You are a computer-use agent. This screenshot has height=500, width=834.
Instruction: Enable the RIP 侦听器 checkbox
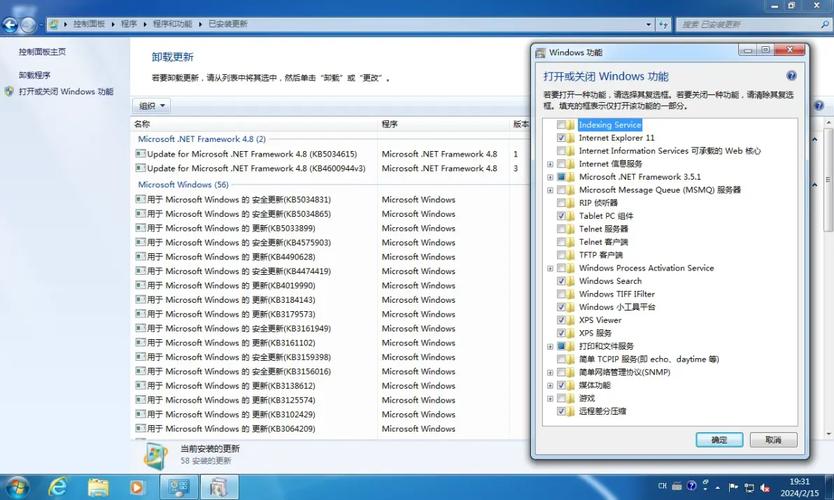(x=561, y=203)
